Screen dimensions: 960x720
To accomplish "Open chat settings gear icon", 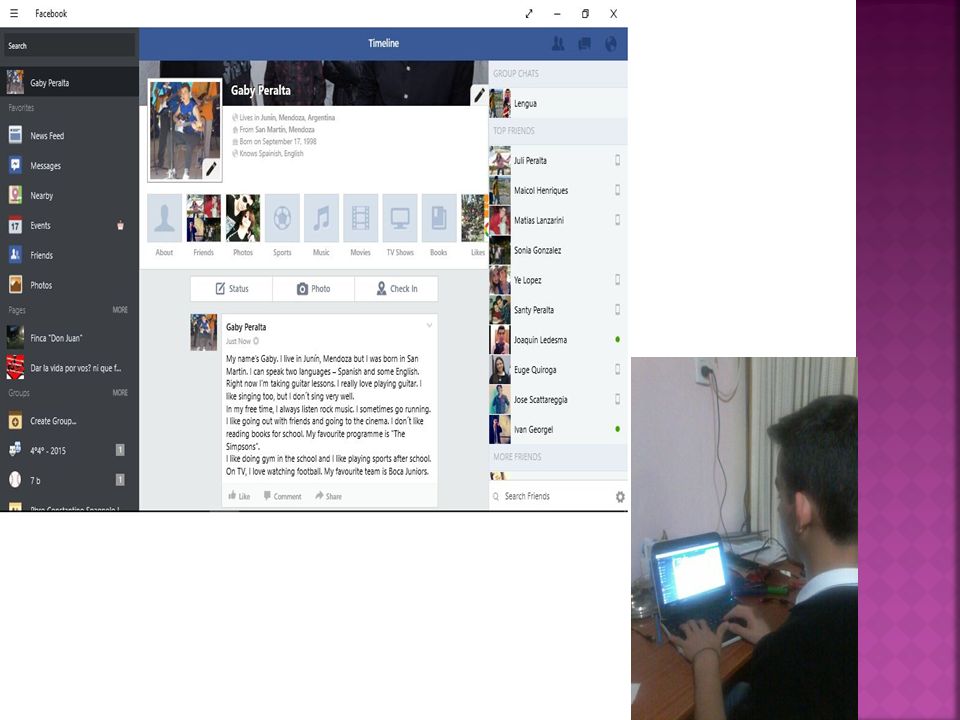I will click(x=620, y=497).
